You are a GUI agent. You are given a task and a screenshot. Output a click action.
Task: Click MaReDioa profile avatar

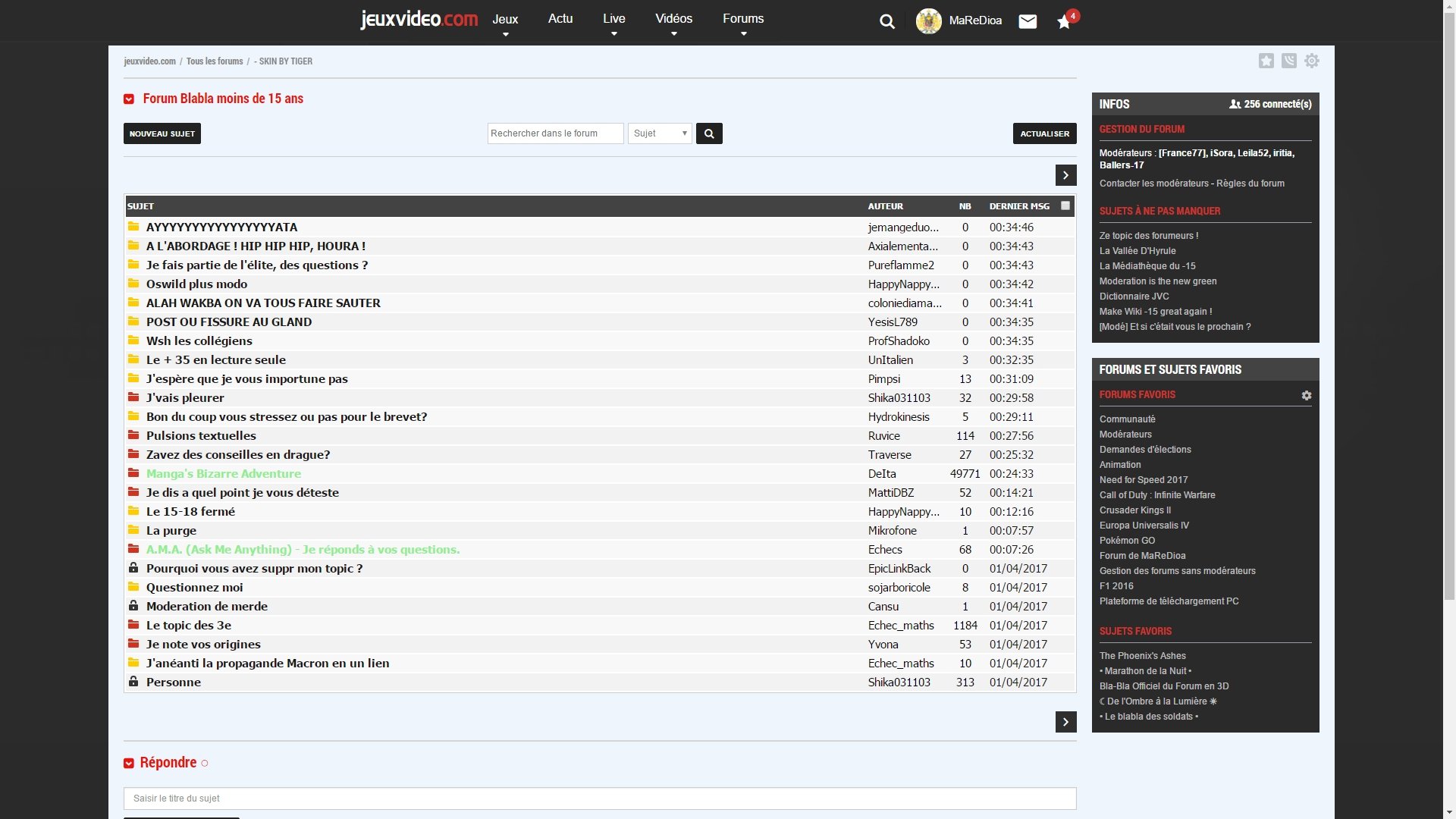pyautogui.click(x=928, y=21)
